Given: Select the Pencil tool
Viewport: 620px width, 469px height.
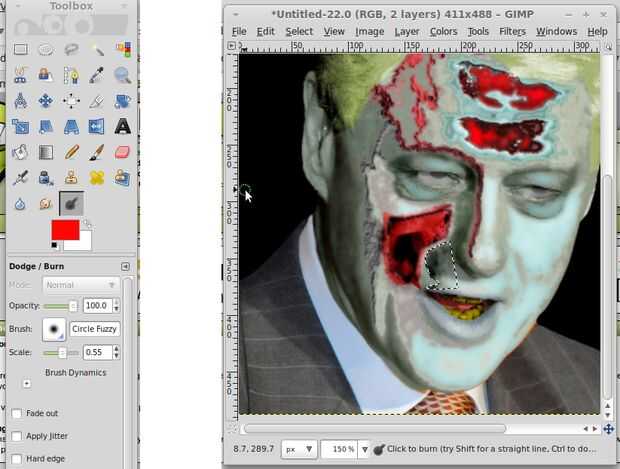Looking at the screenshot, I should tap(71, 152).
